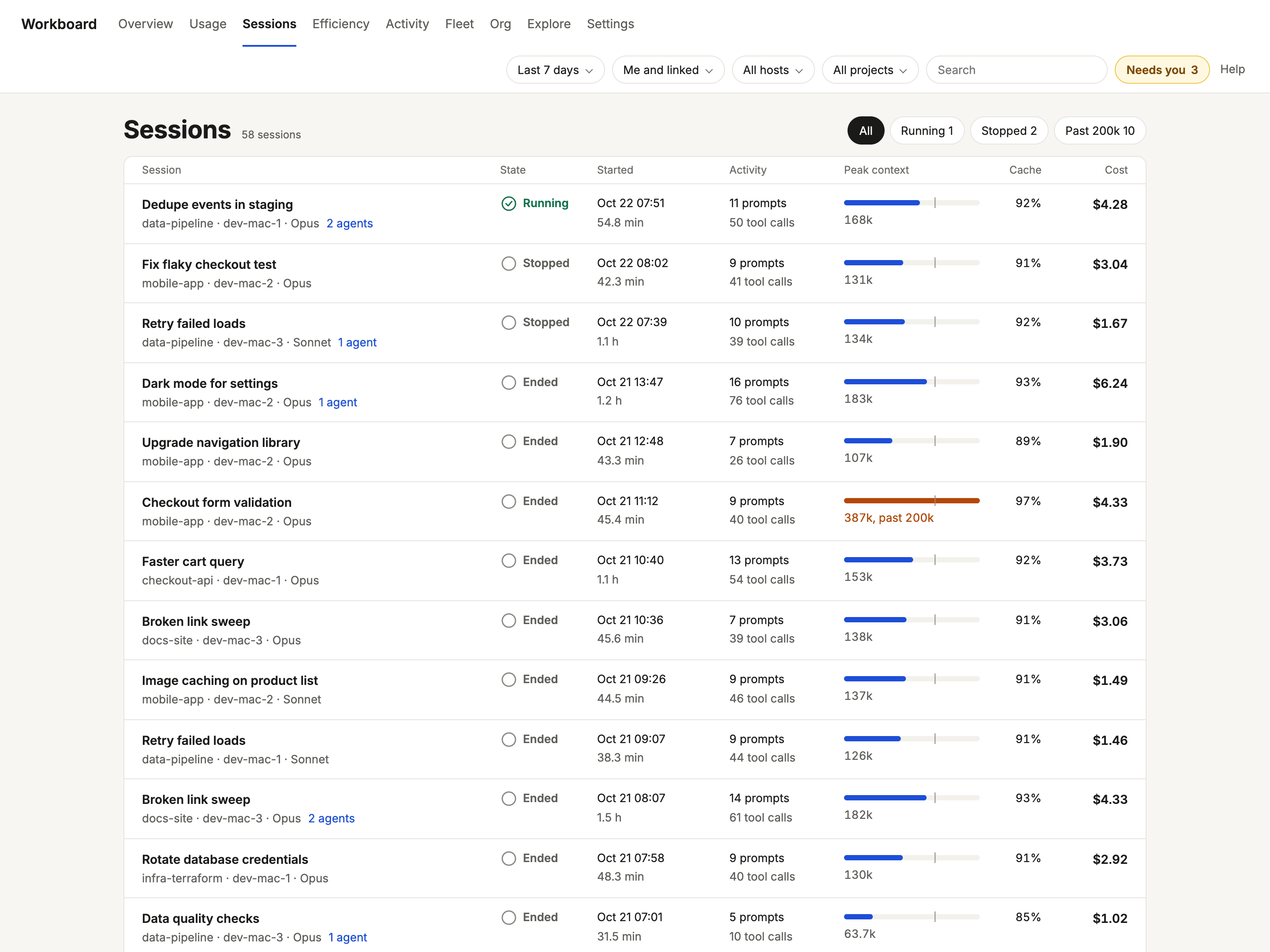Click the Ended circle icon for Faster cart query
The height and width of the screenshot is (952, 1270).
point(509,561)
